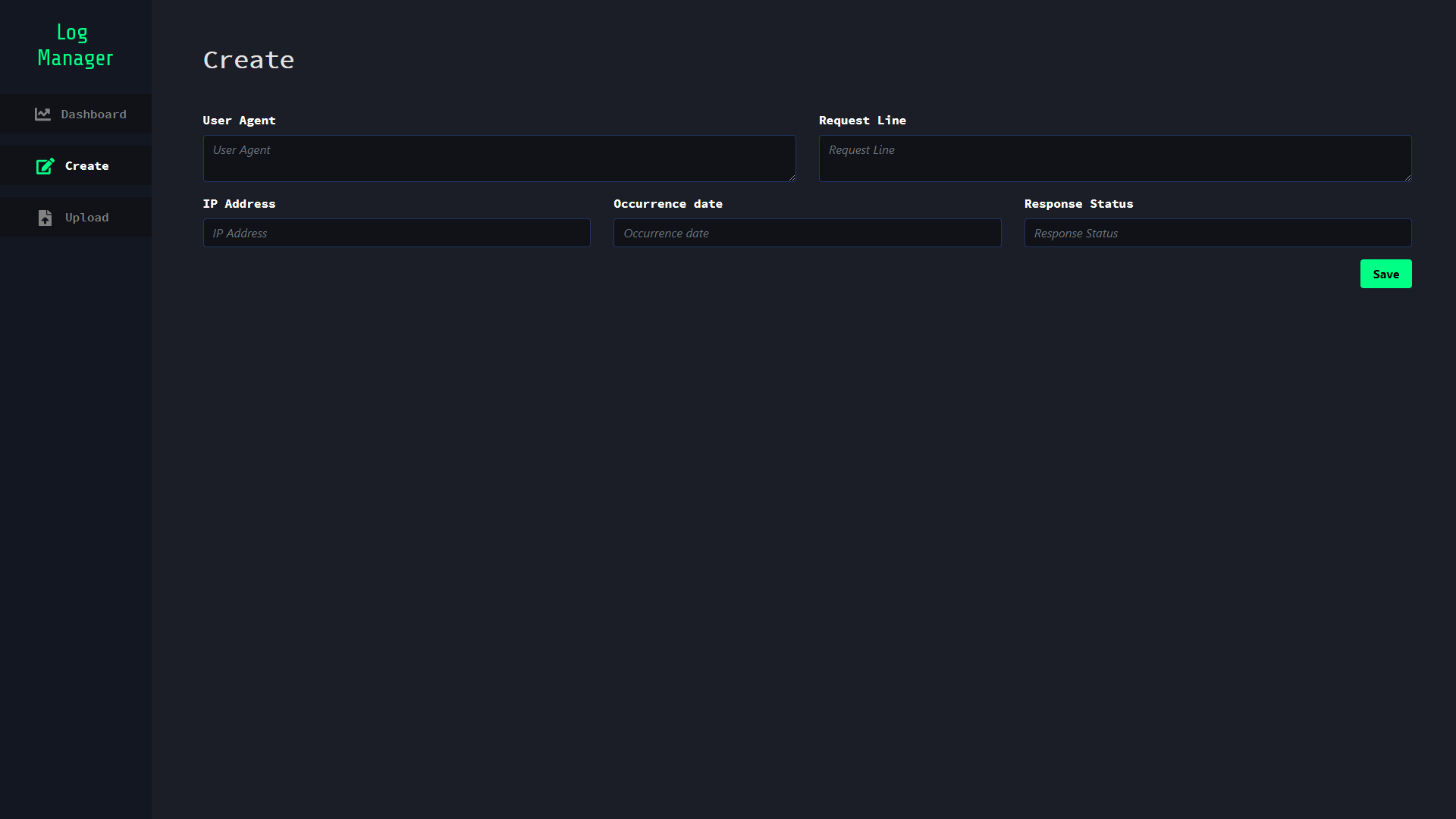Image resolution: width=1456 pixels, height=819 pixels.
Task: Click the Response Status input field
Action: pos(1217,233)
